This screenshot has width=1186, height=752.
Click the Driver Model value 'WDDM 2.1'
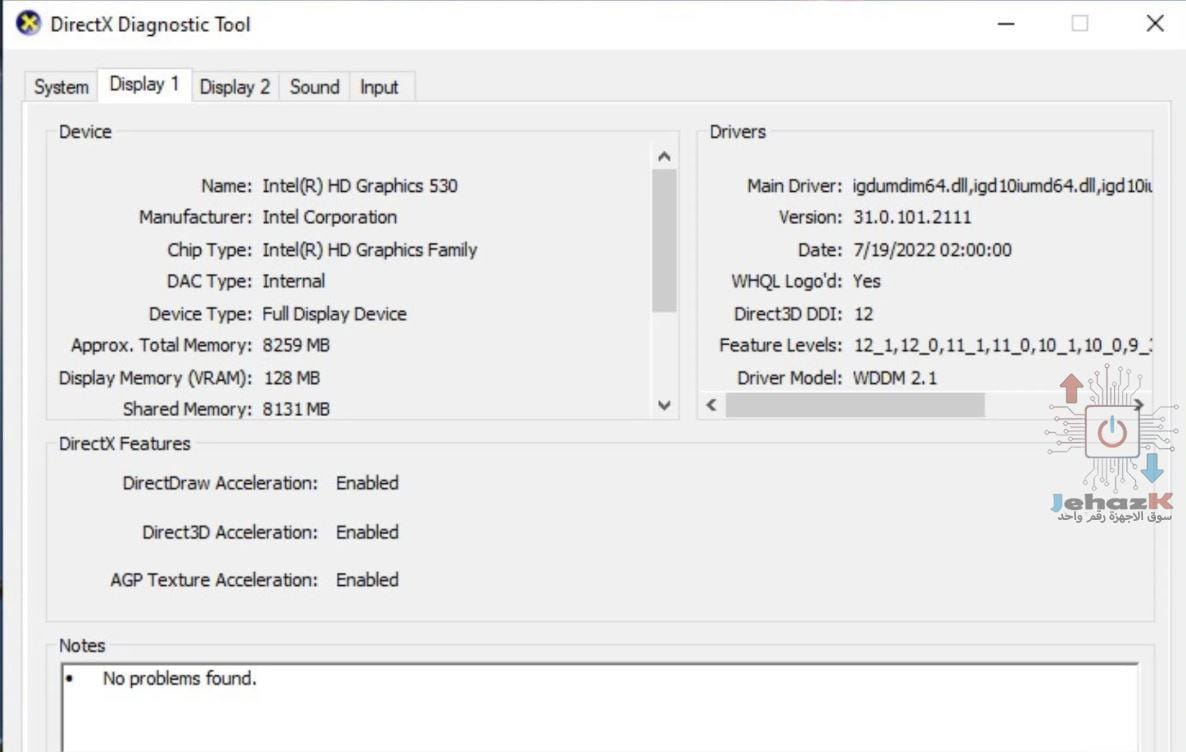click(x=895, y=378)
